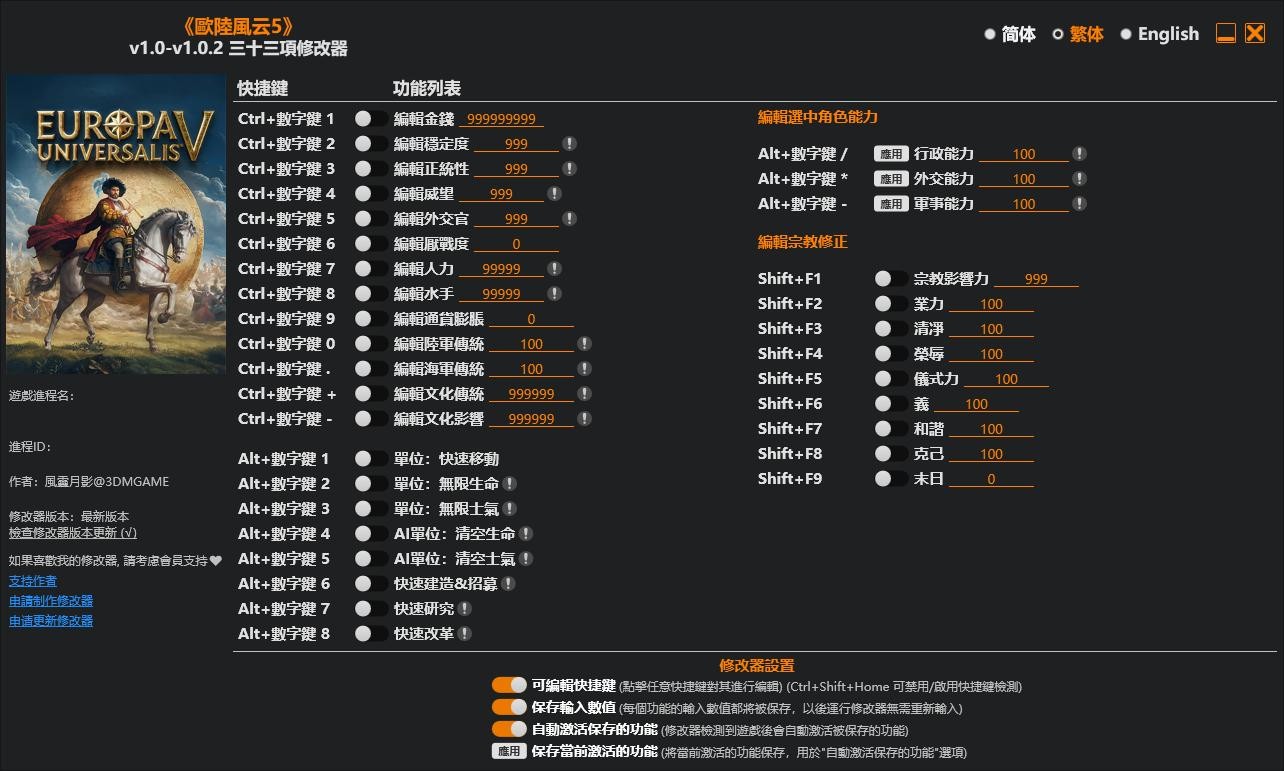This screenshot has height=771, width=1284.
Task: Click 編輯金錢 value field
Action: coord(502,119)
